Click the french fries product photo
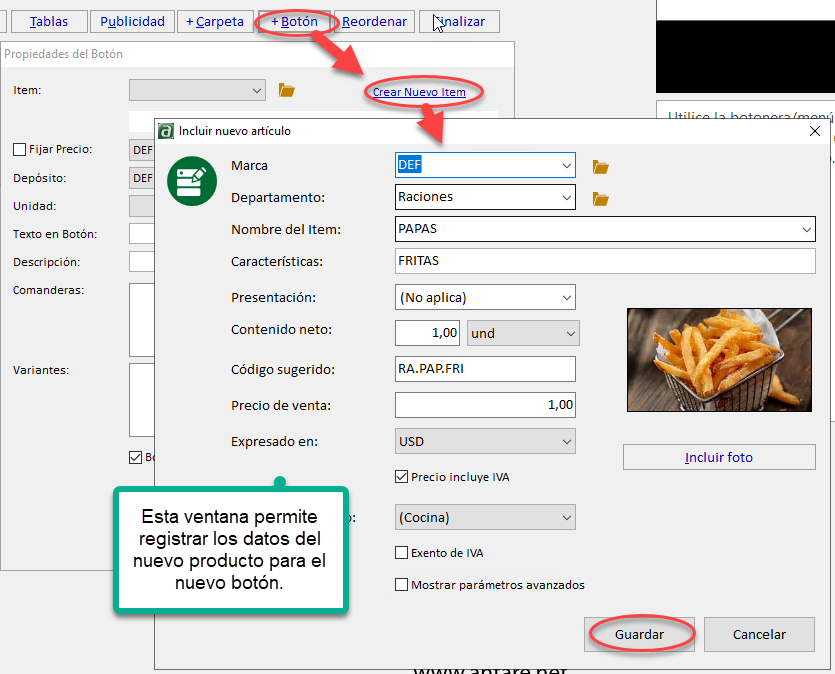 pyautogui.click(x=719, y=359)
